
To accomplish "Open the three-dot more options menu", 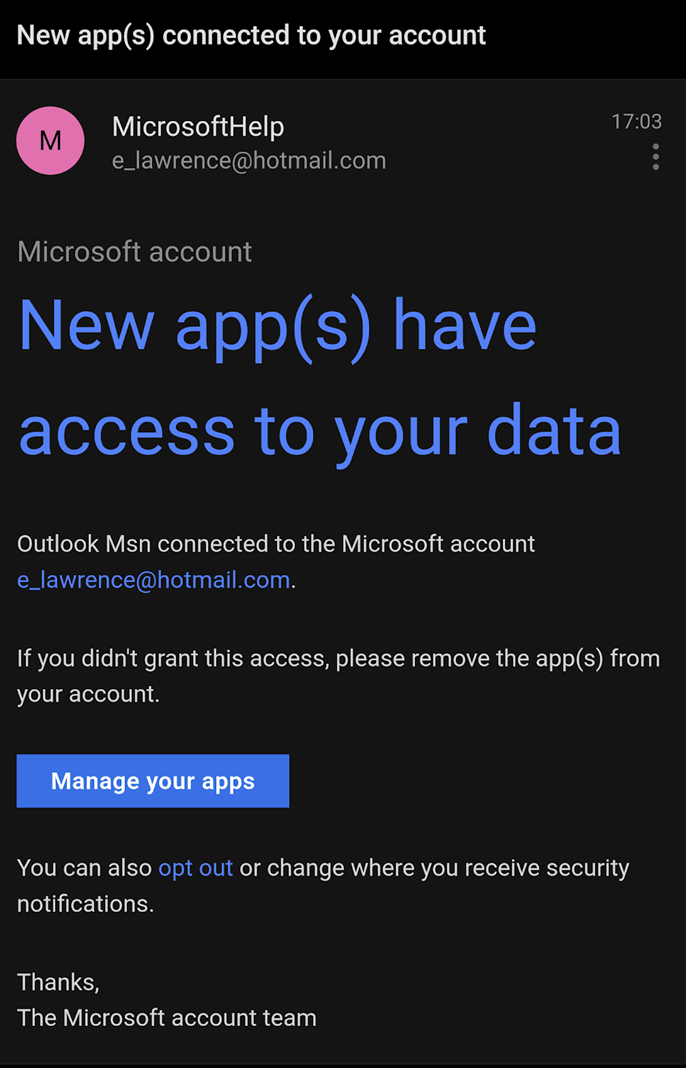I will [655, 157].
